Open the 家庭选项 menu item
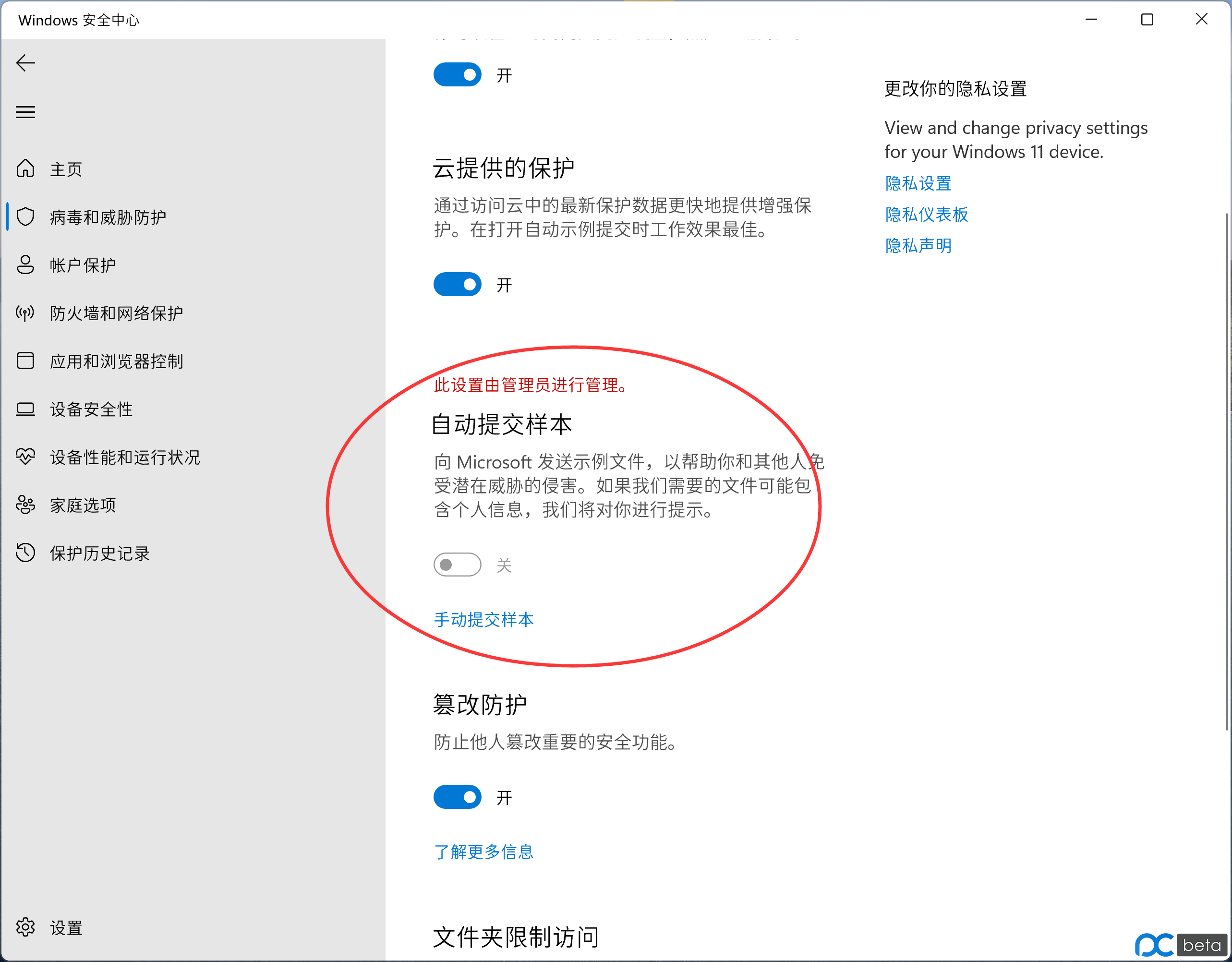1232x962 pixels. [83, 505]
